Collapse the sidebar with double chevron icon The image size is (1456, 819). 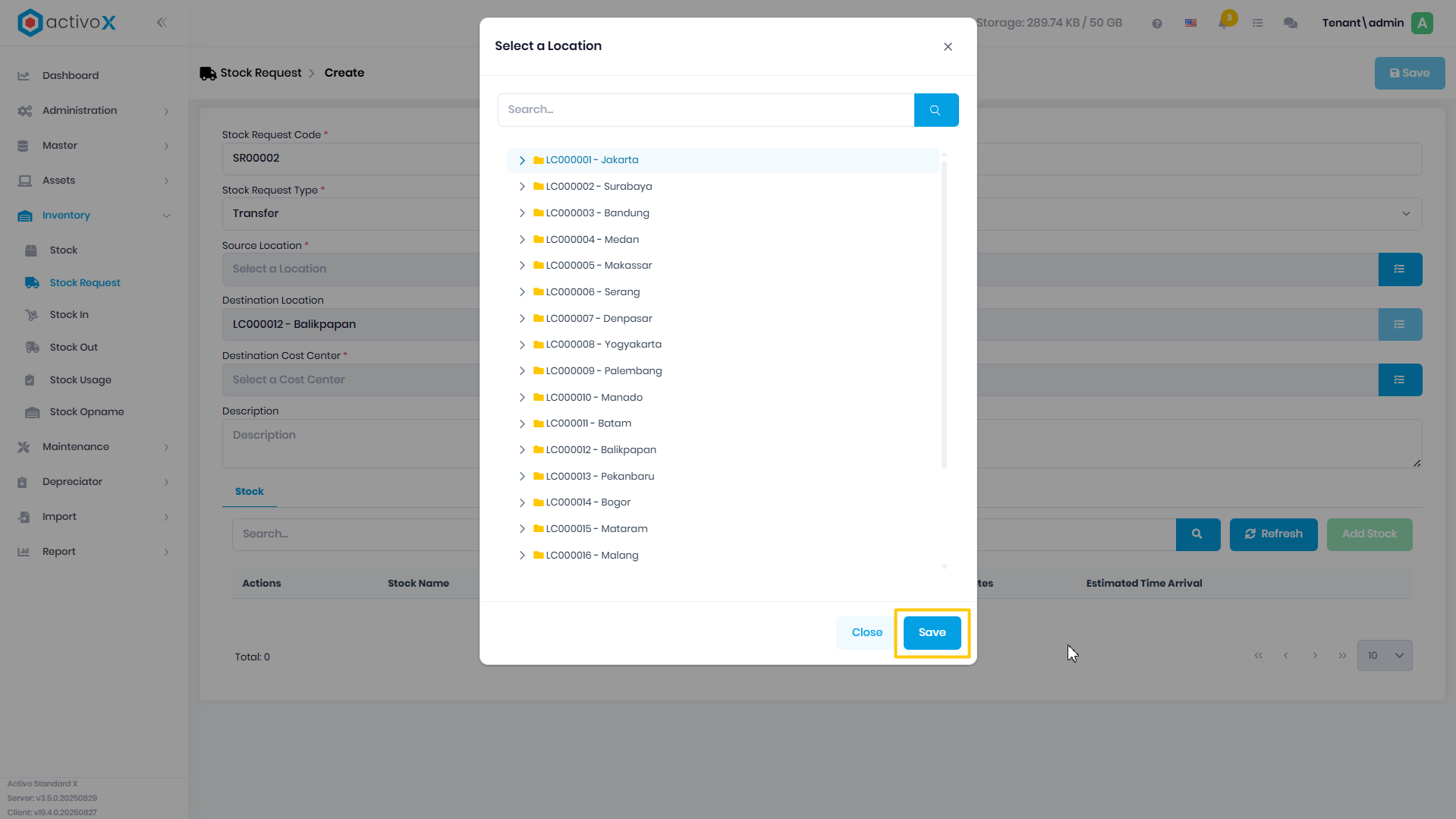(162, 23)
